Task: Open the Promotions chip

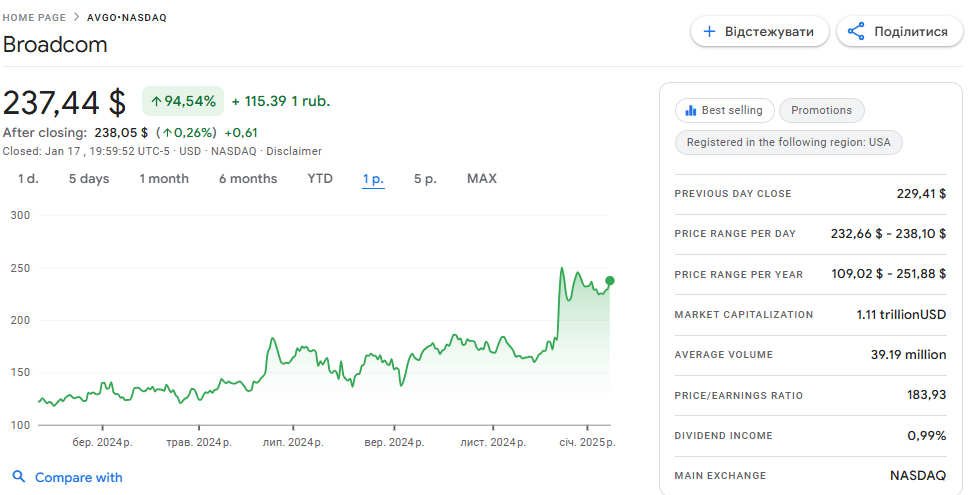Action: (822, 111)
